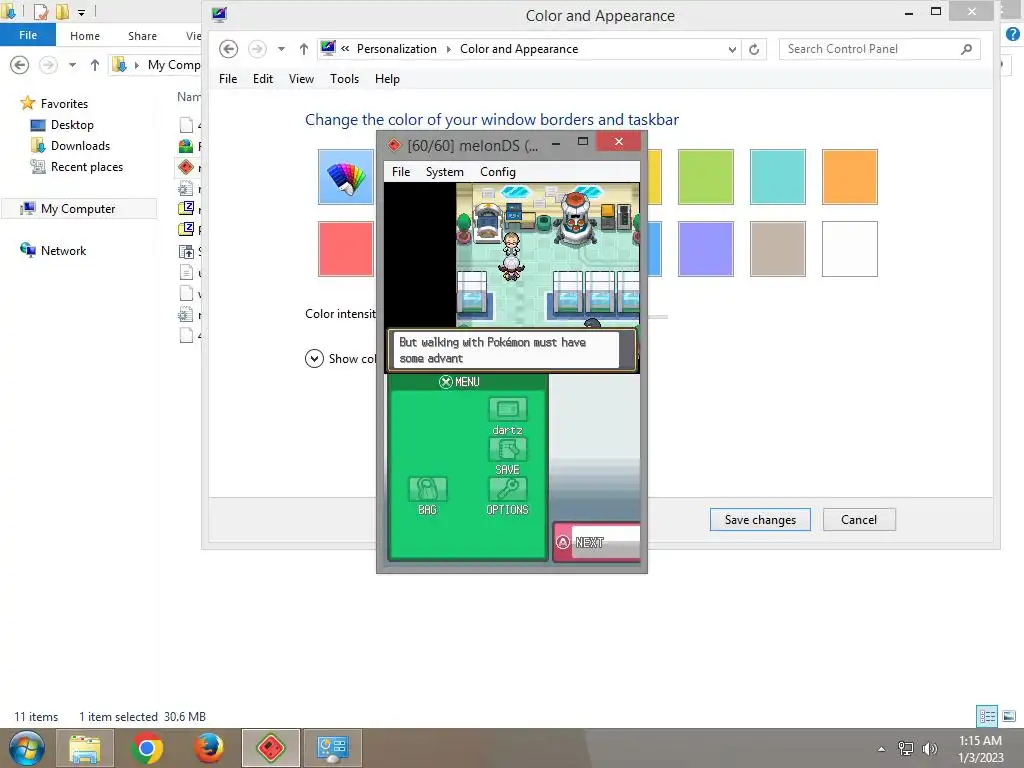Open recent locations dropdown in Explorer window

[x=72, y=65]
